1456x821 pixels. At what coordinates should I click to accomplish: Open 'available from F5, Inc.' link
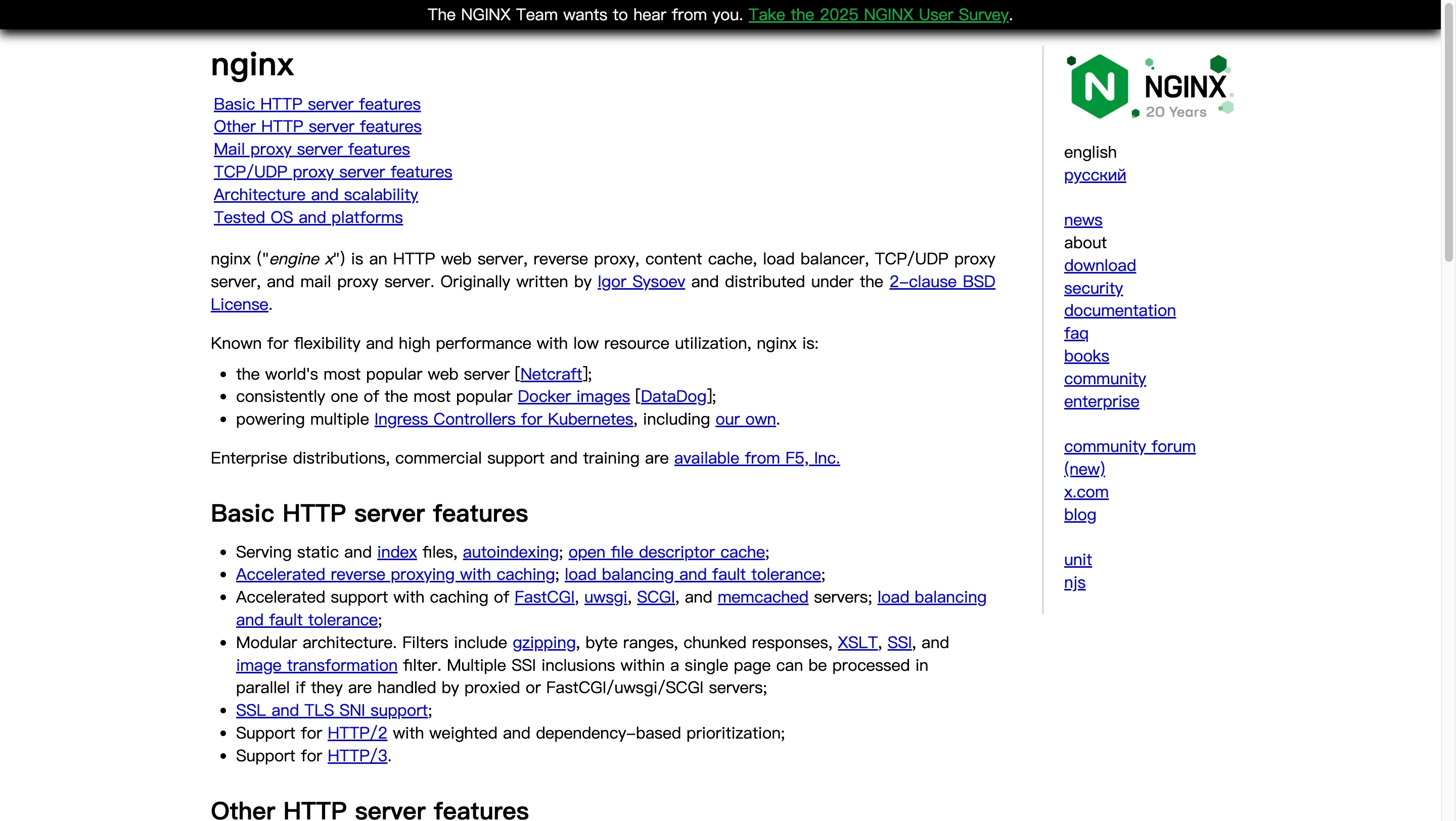(757, 458)
